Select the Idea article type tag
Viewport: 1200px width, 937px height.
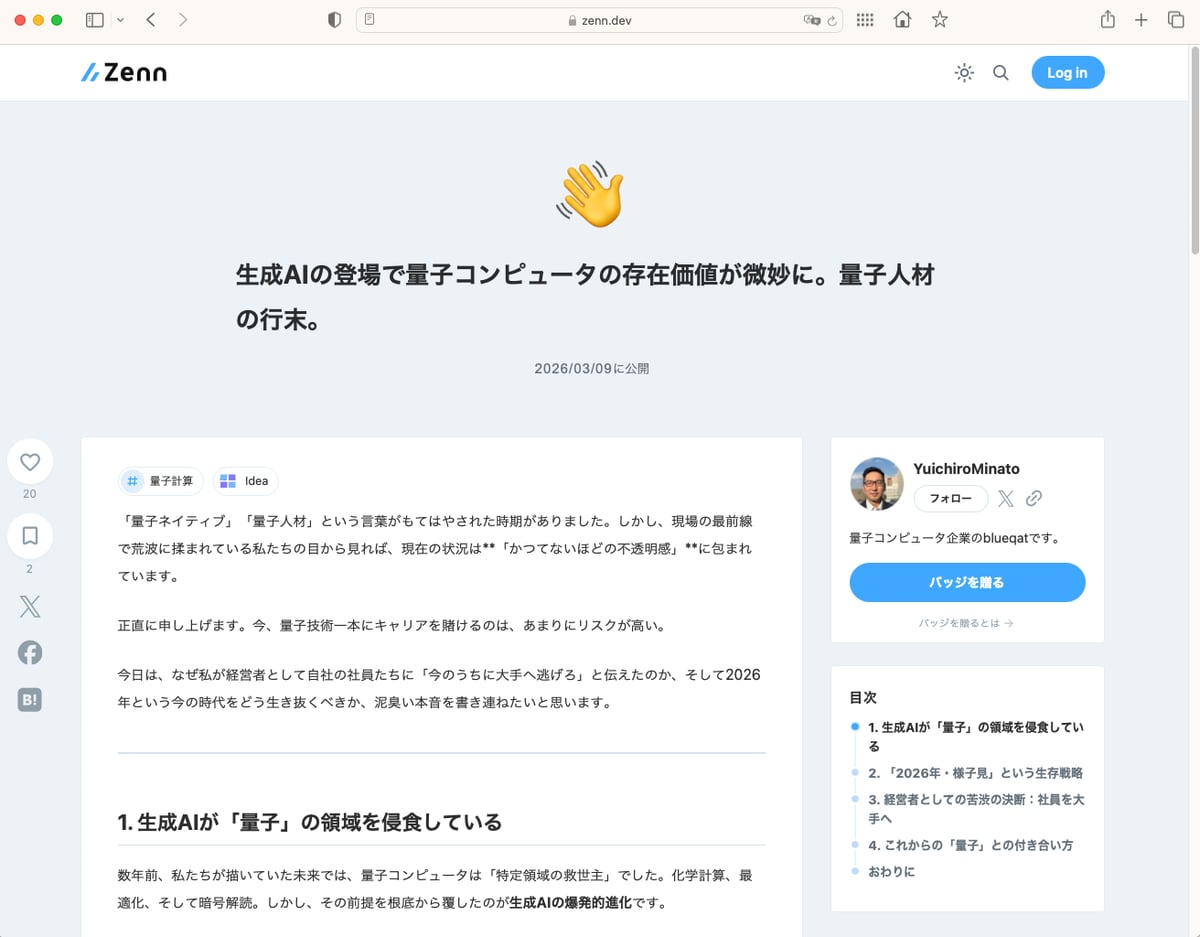245,481
